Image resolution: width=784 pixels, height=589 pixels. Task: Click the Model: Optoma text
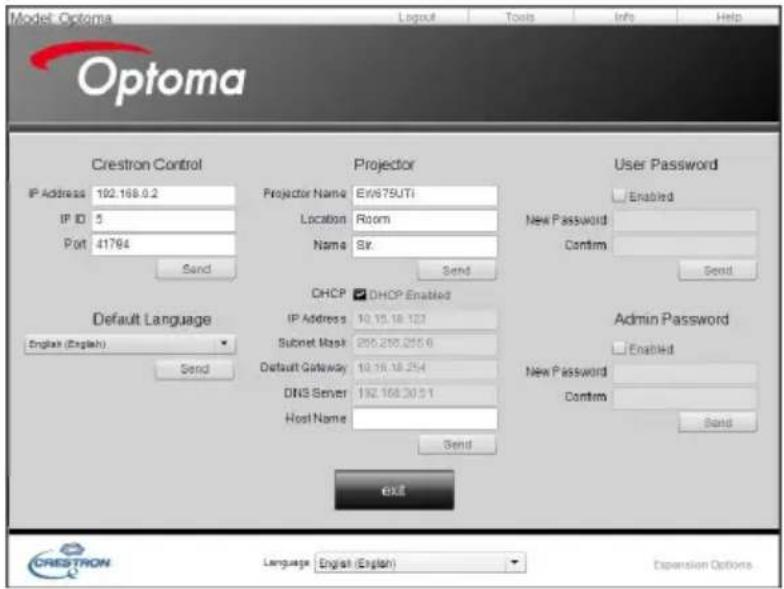click(x=61, y=18)
